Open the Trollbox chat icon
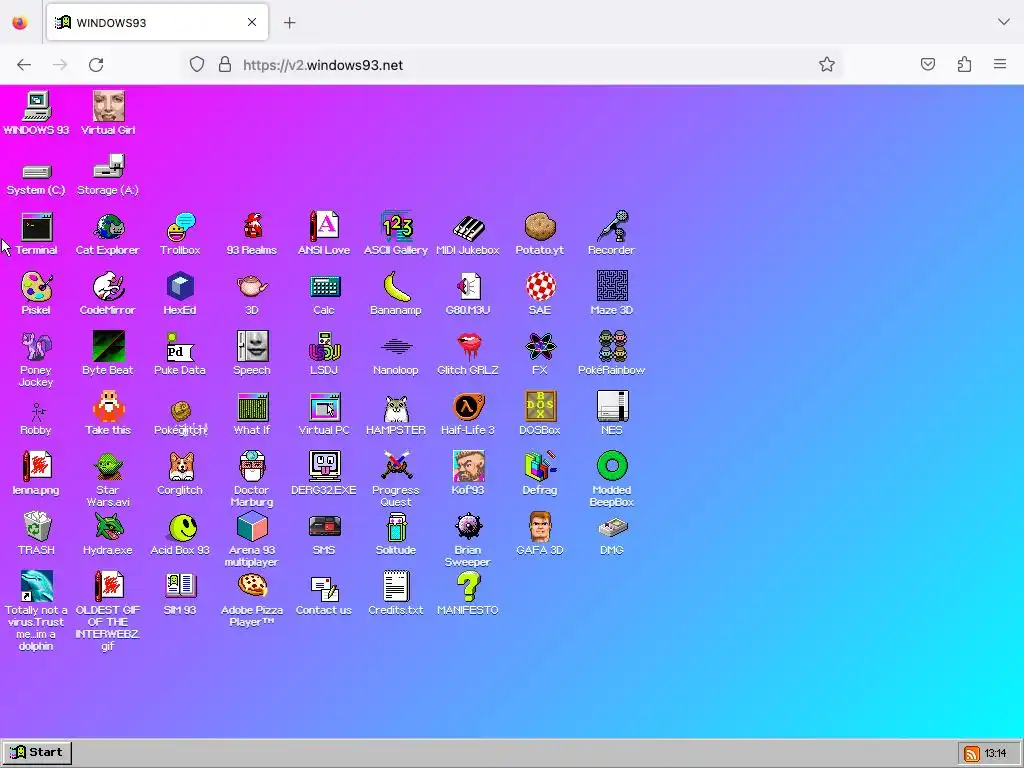 tap(180, 228)
